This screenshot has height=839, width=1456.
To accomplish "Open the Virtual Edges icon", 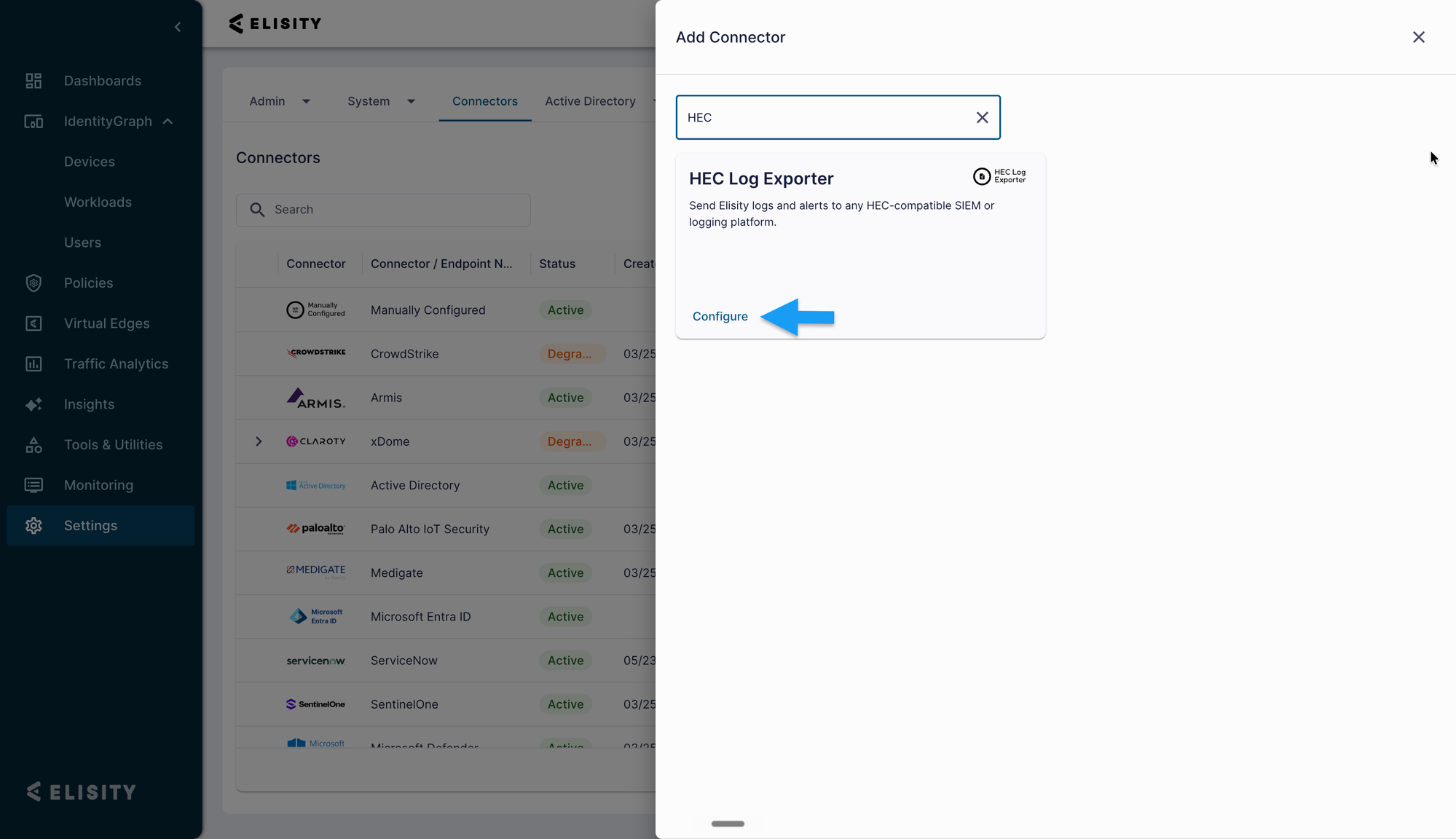I will coord(34,323).
